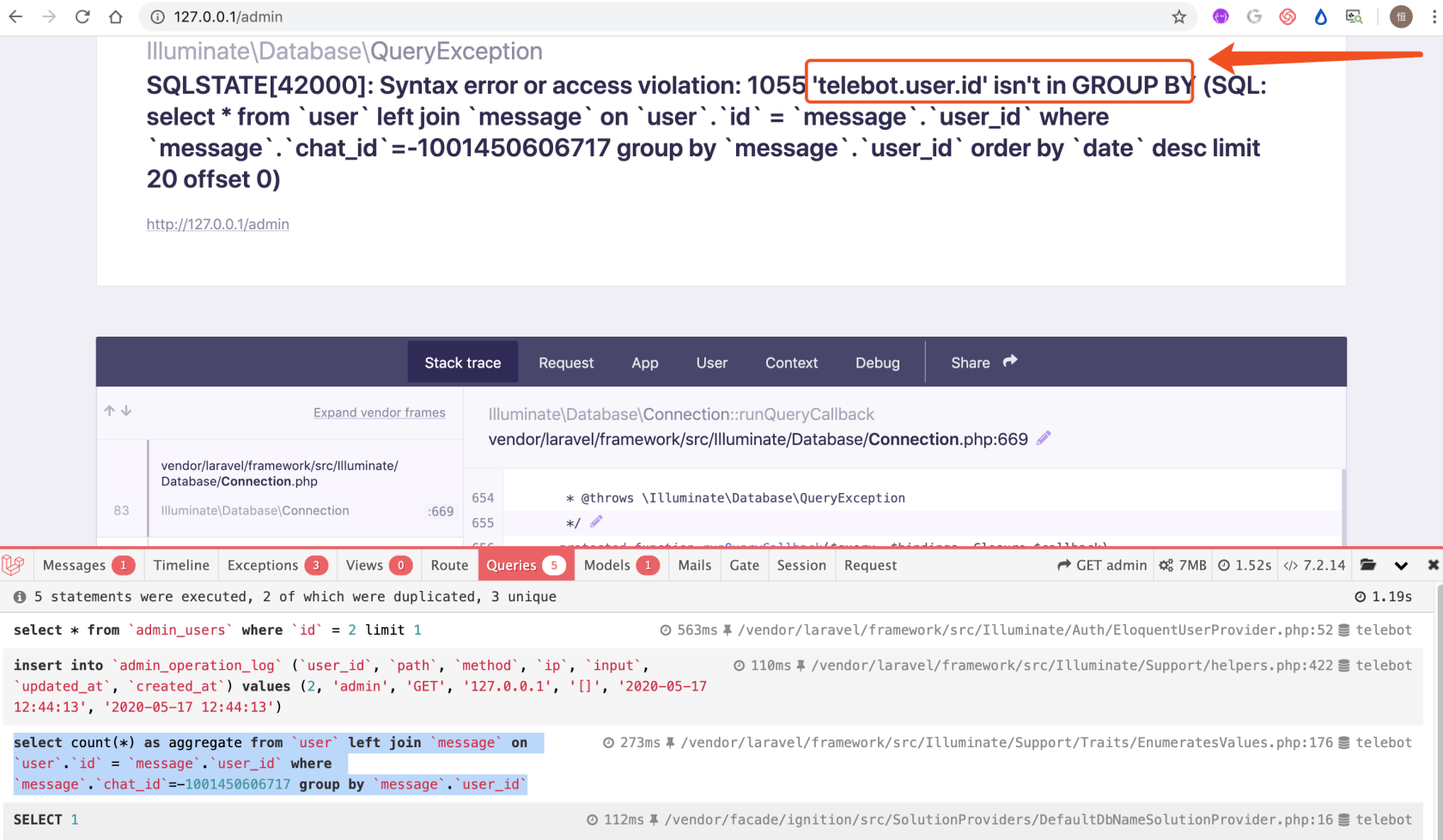Click the site info icon in address bar

pyautogui.click(x=157, y=16)
